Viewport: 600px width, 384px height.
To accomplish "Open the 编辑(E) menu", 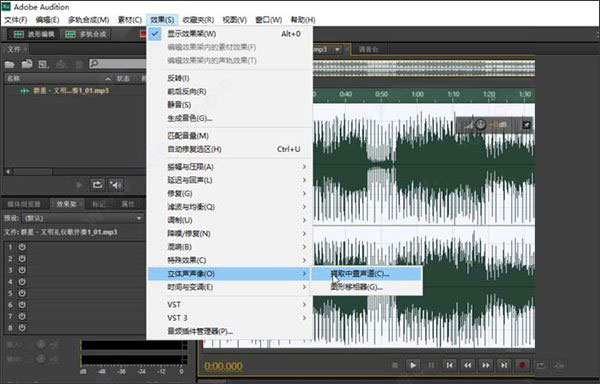I will tap(47, 20).
